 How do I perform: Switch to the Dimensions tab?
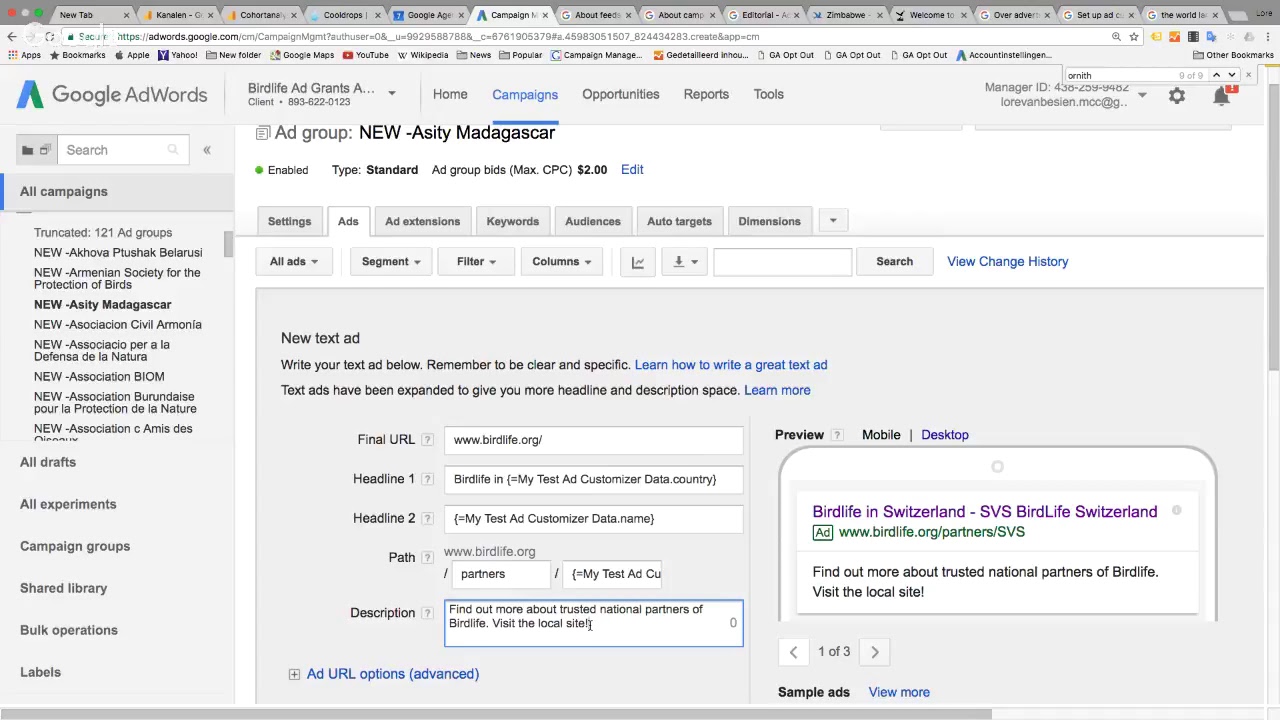click(769, 221)
